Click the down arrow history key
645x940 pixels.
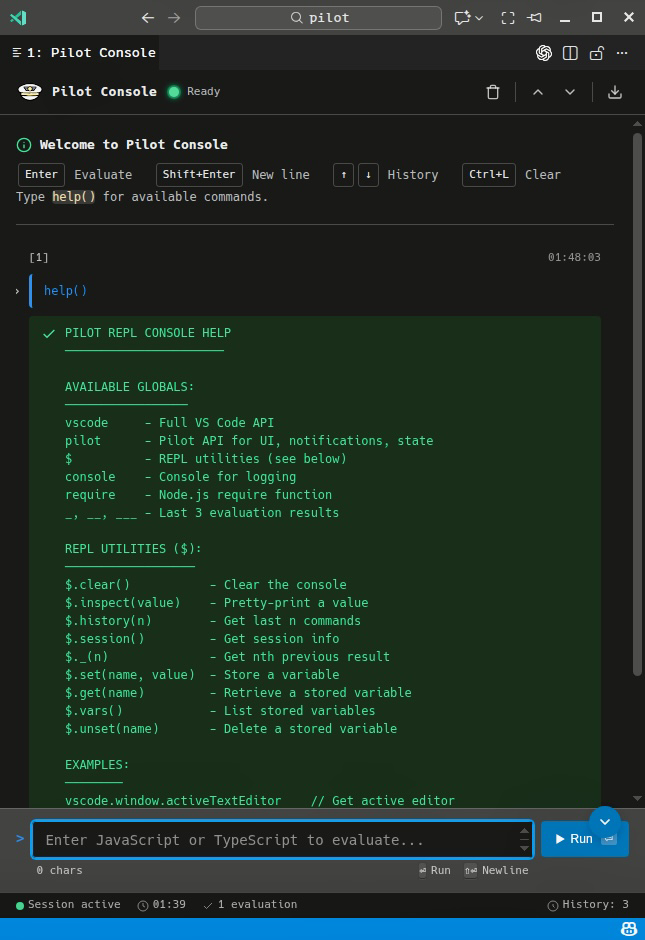tap(369, 175)
